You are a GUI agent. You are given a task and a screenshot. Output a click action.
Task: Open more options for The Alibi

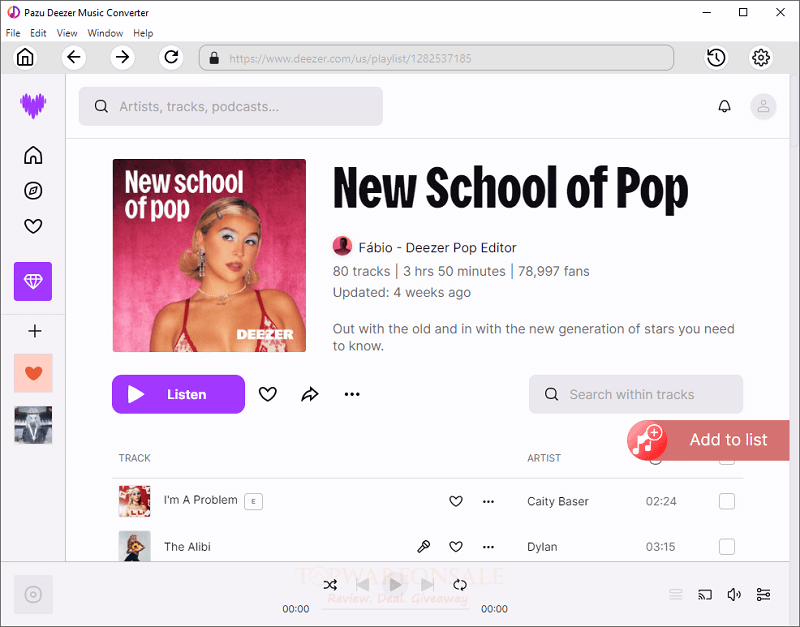coord(488,547)
